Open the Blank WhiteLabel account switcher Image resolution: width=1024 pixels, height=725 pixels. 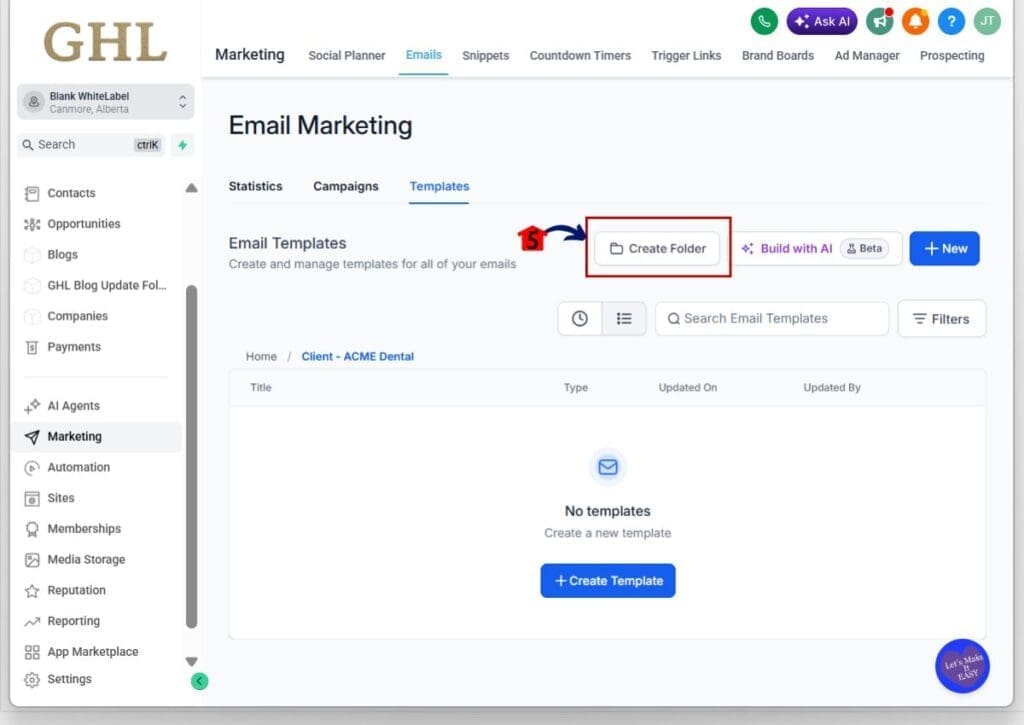(105, 102)
